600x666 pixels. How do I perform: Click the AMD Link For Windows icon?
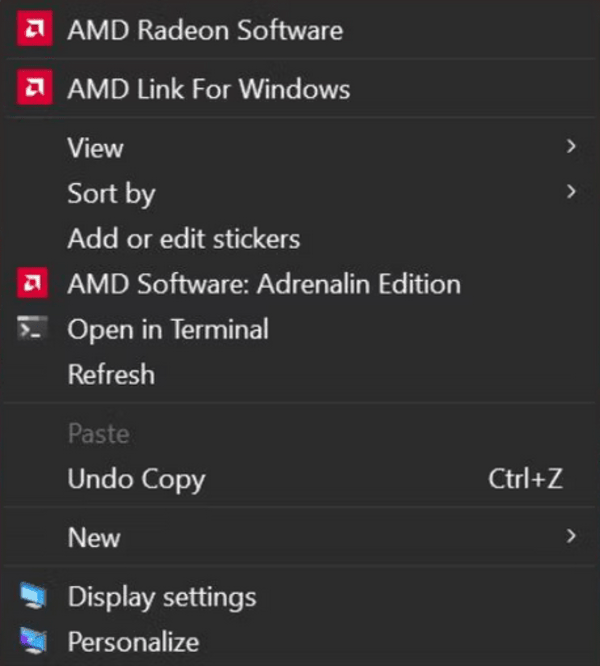35,87
